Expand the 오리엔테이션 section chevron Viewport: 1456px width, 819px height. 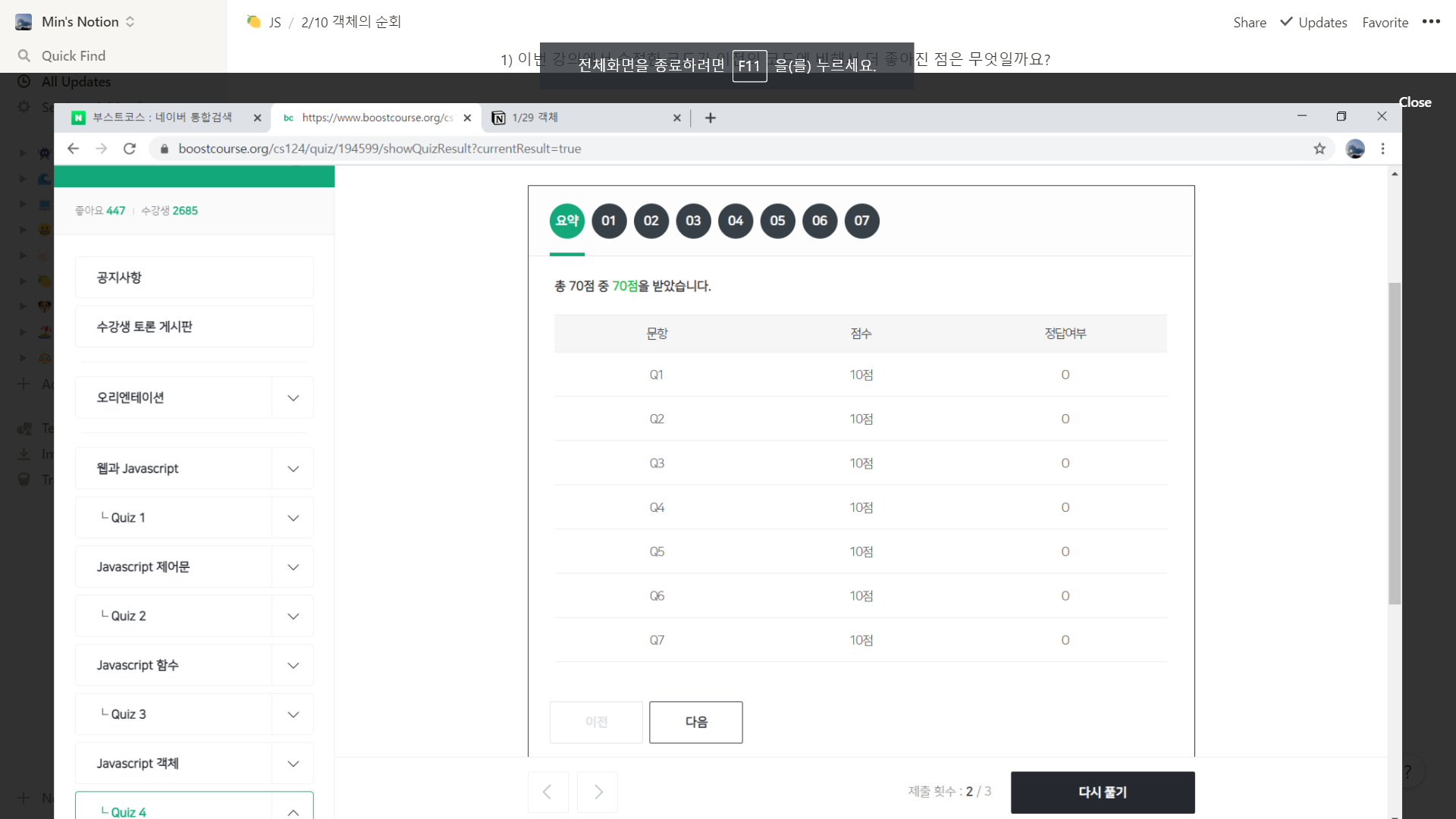[x=293, y=397]
